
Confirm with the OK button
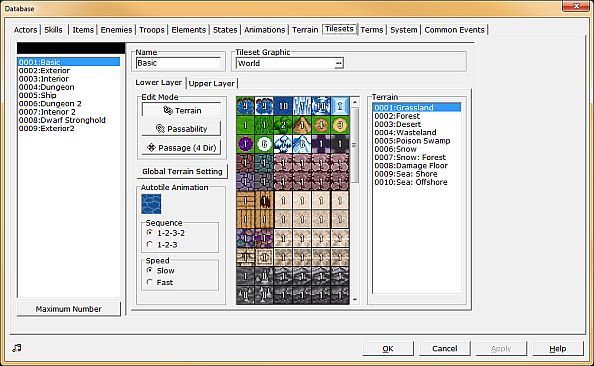point(388,349)
